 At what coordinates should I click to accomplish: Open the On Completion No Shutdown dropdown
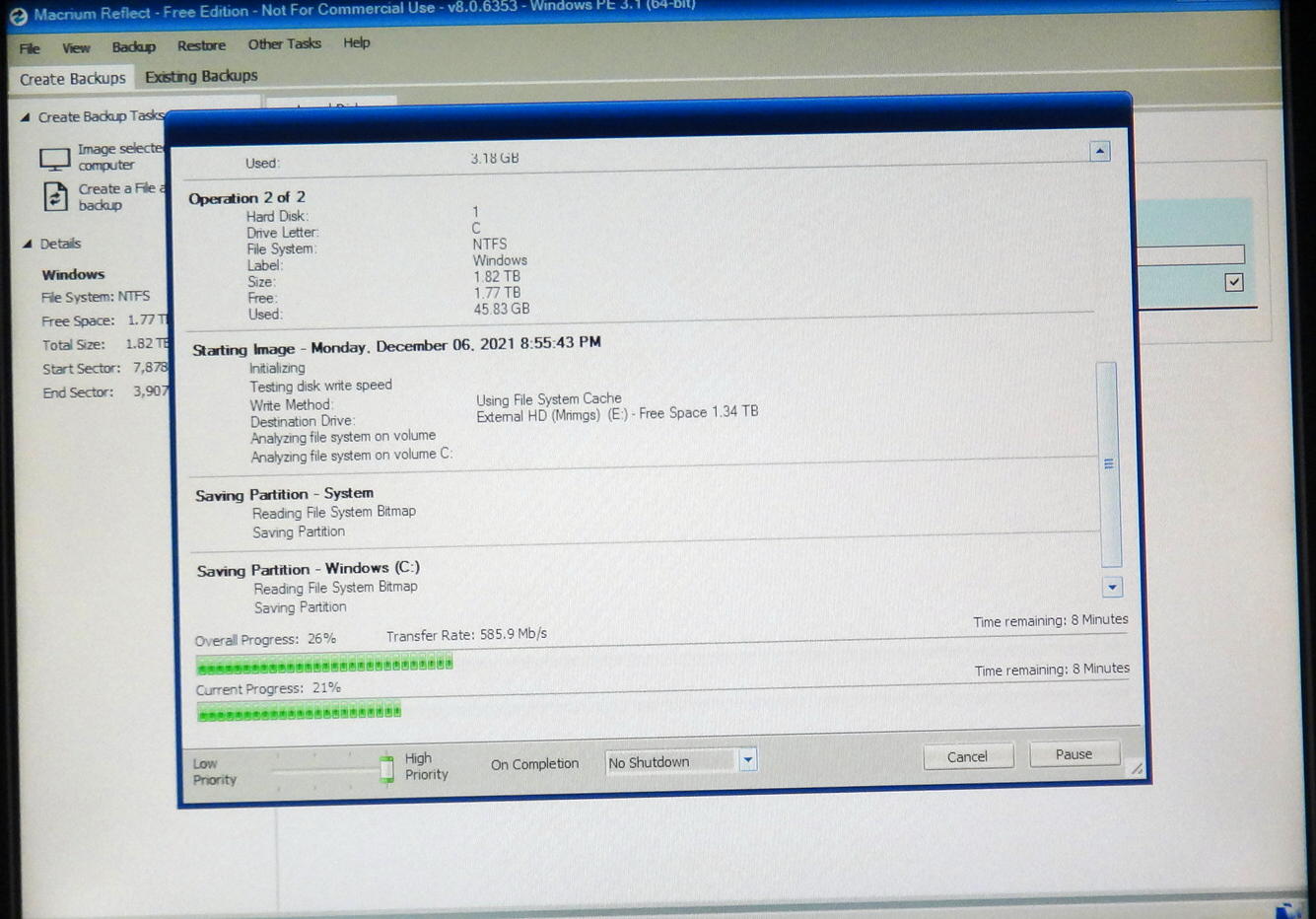[680, 761]
